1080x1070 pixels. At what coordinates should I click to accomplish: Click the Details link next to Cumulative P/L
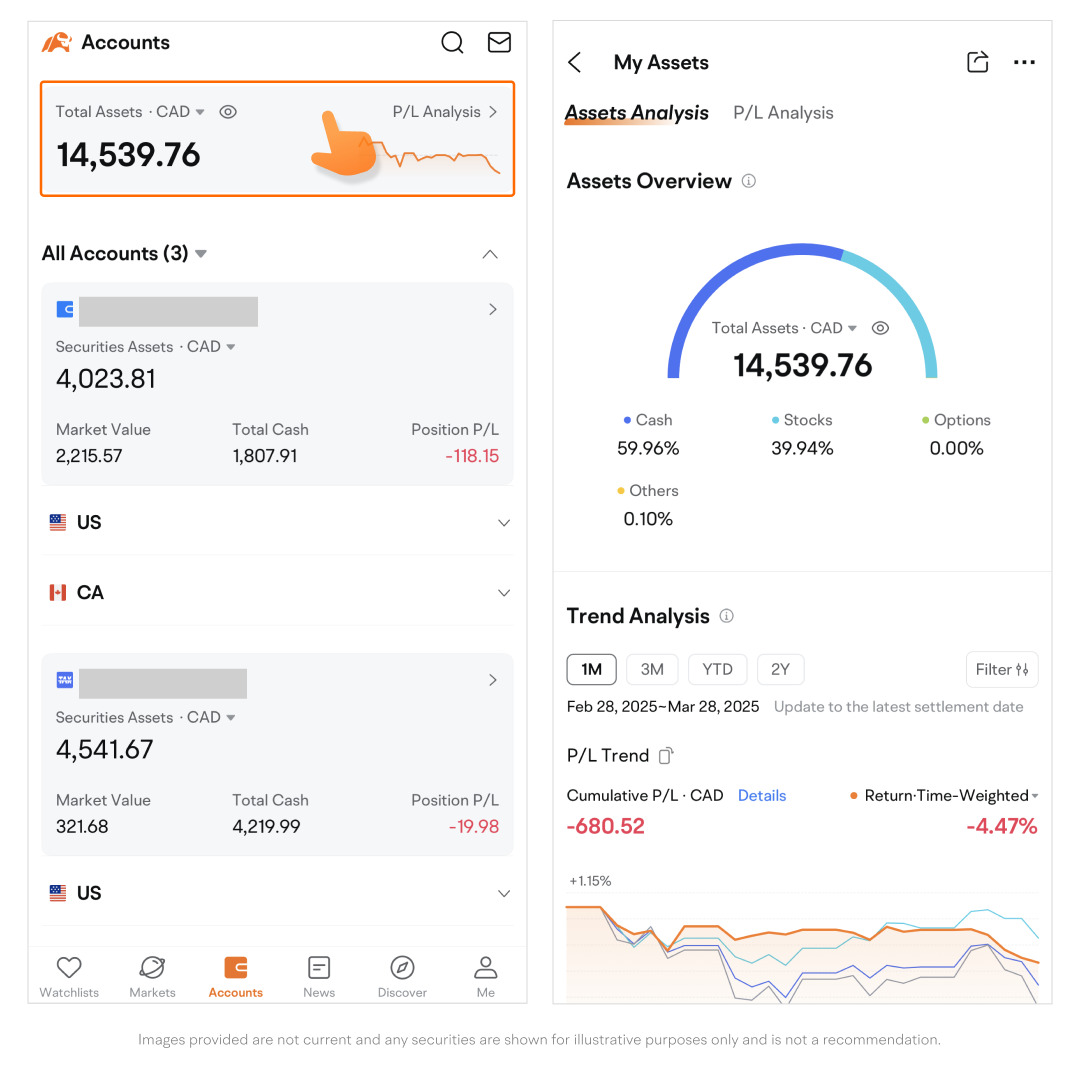[762, 795]
